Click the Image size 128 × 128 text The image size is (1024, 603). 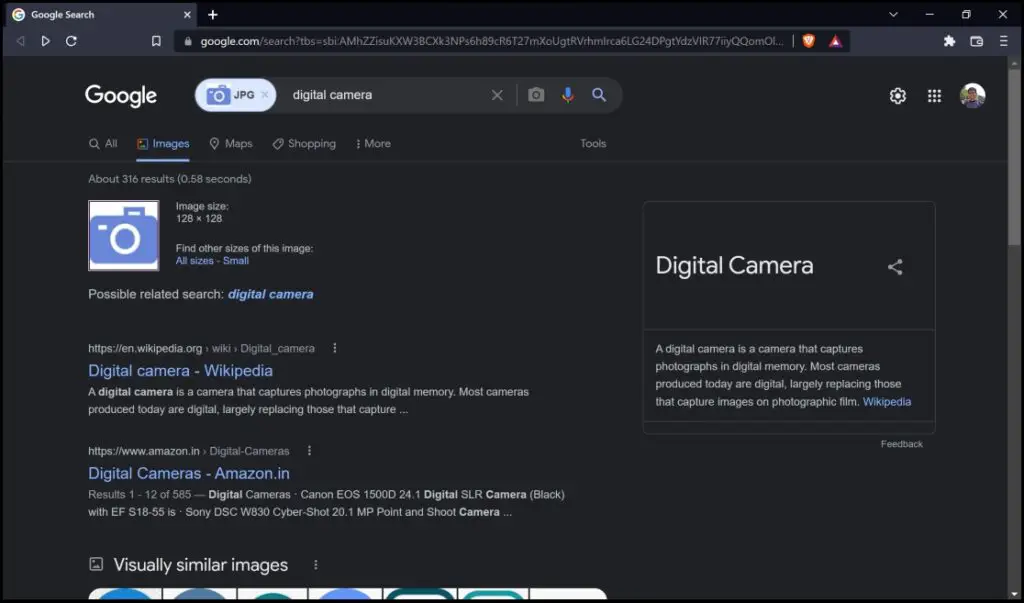coord(202,212)
